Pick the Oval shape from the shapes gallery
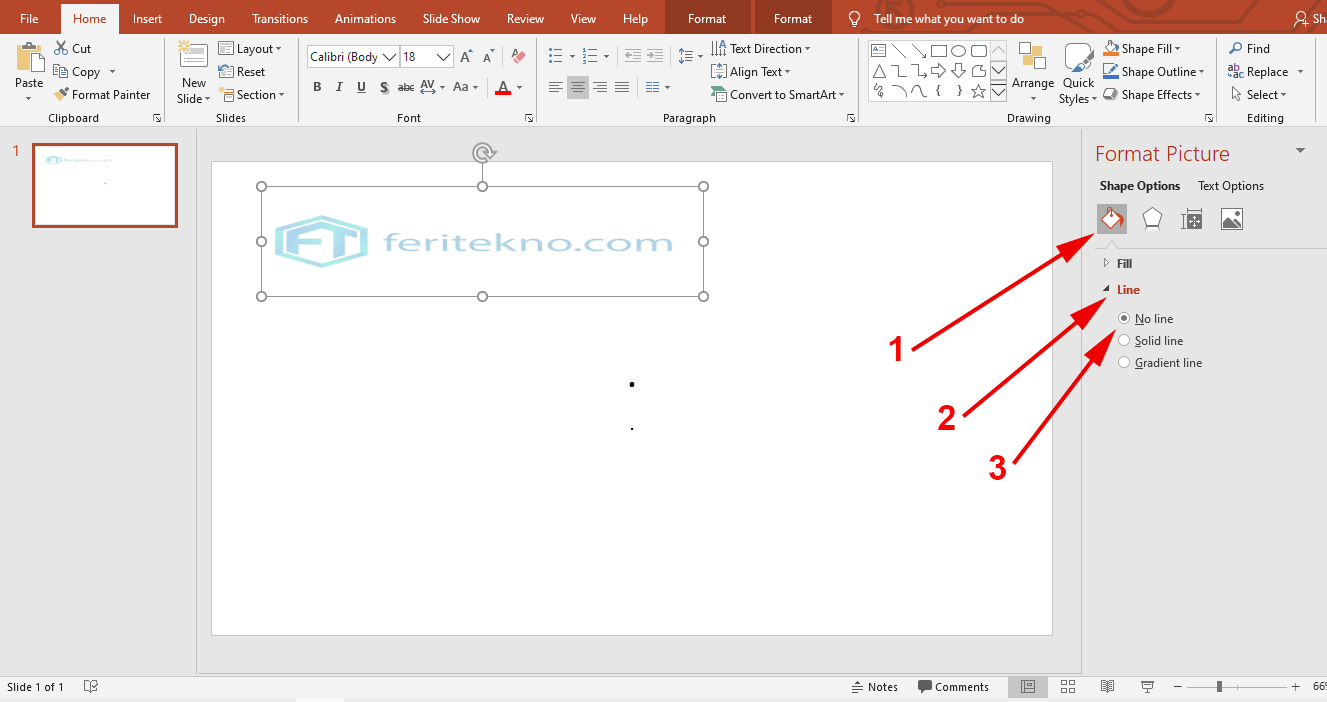The image size is (1327, 702). 958,51
